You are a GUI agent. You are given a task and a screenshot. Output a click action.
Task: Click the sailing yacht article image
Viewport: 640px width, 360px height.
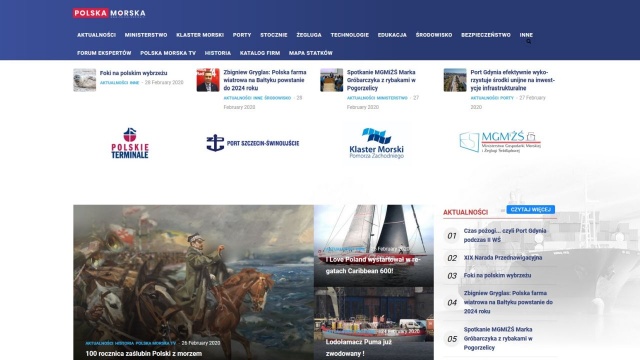click(374, 245)
